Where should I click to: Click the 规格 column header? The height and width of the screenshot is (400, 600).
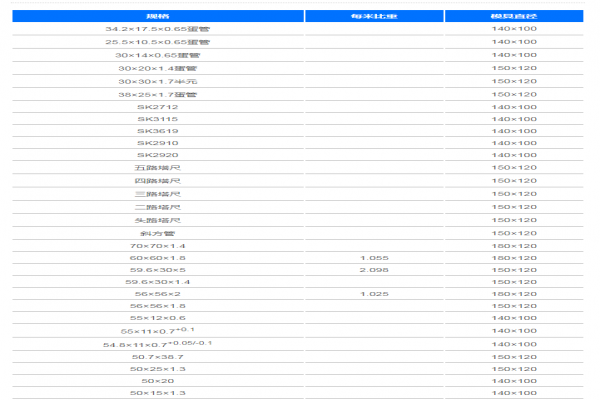[158, 16]
